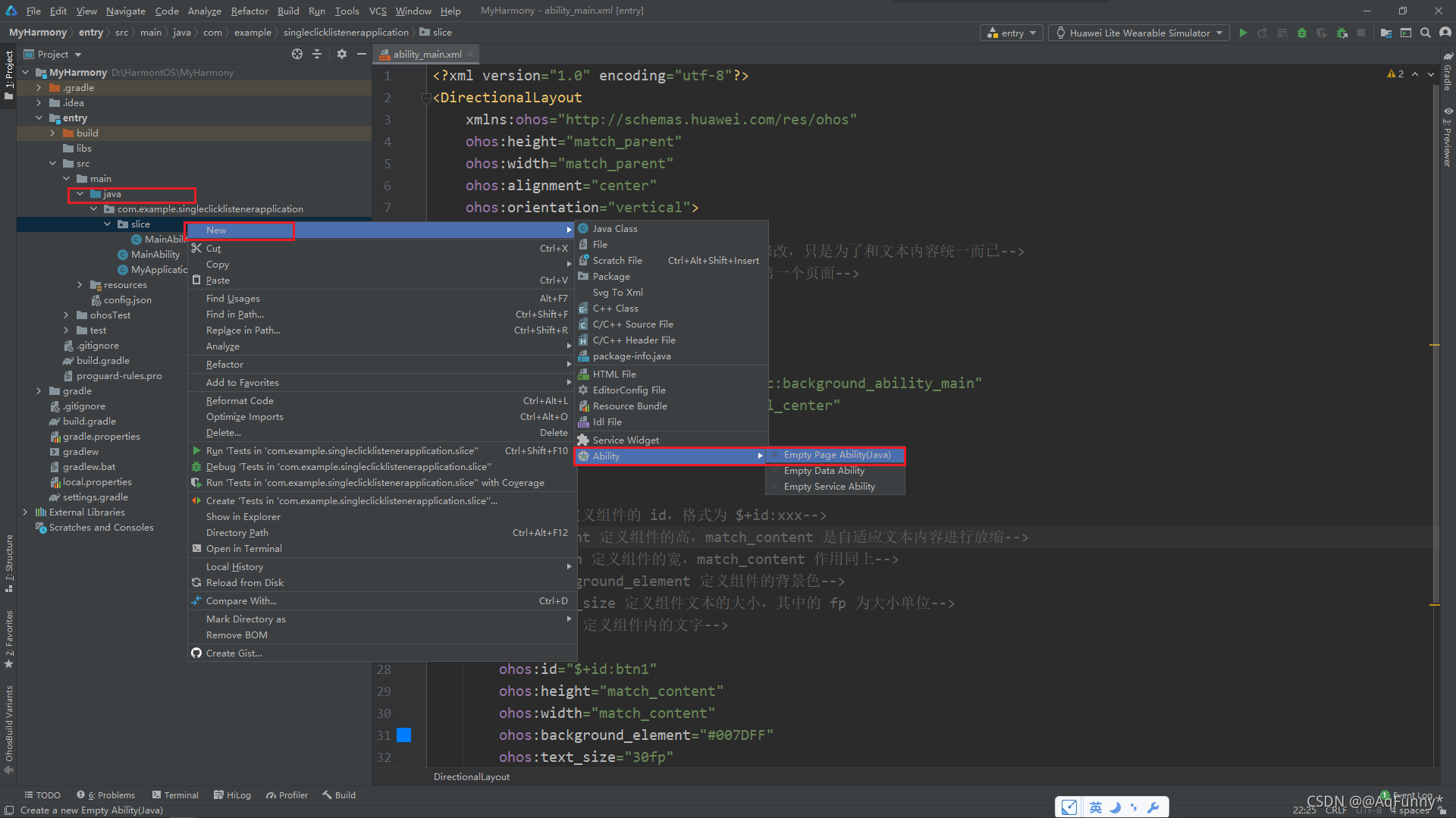Hide the Project panel with minus icon
This screenshot has width=1456, height=818.
362,54
